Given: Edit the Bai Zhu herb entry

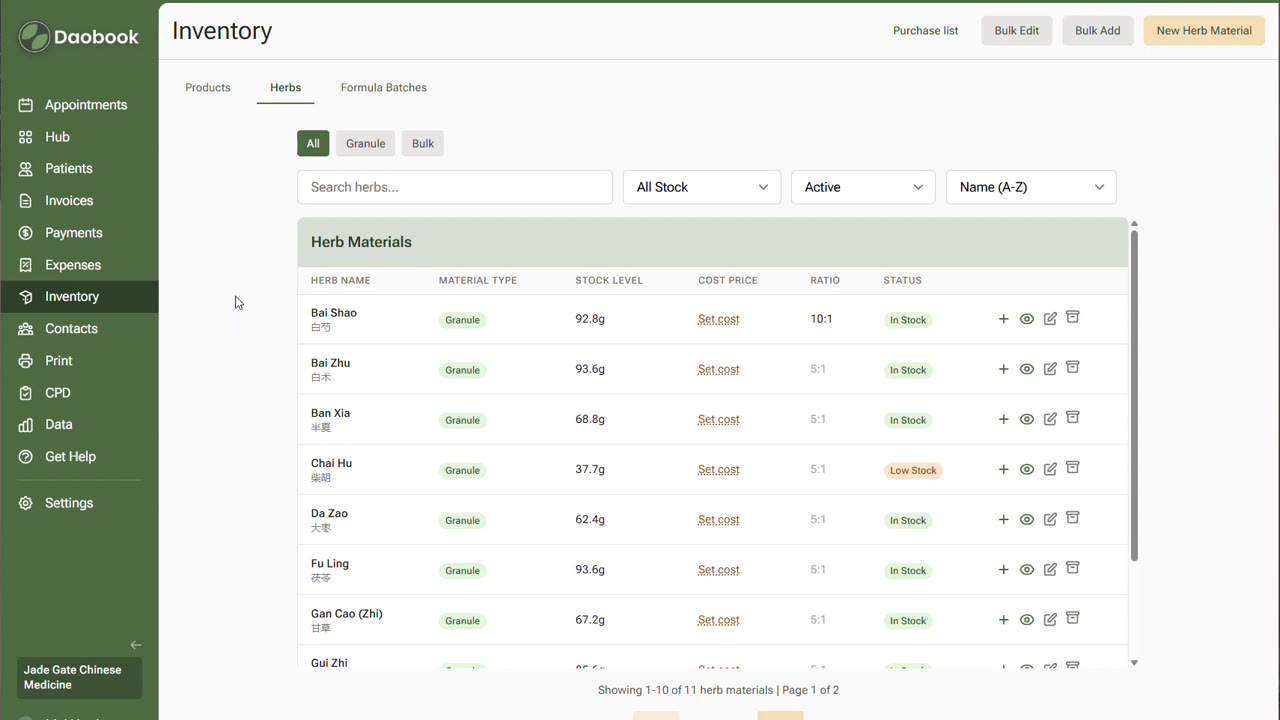Looking at the screenshot, I should pyautogui.click(x=1050, y=369).
